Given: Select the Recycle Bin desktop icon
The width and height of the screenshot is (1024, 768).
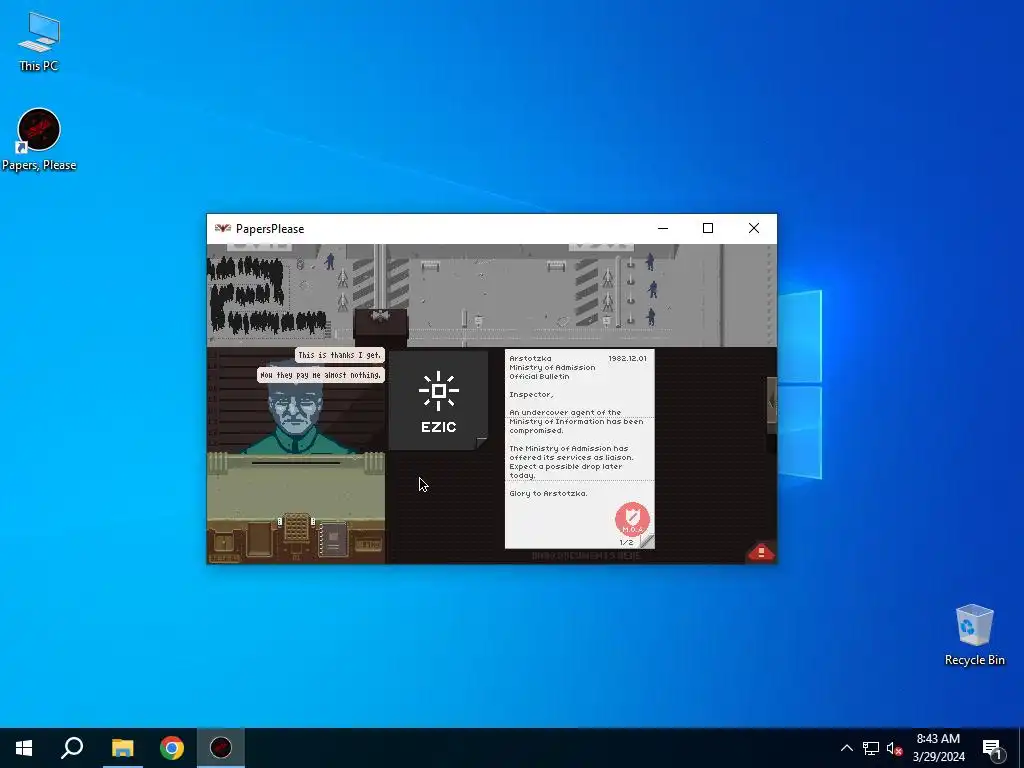Looking at the screenshot, I should click(x=974, y=635).
